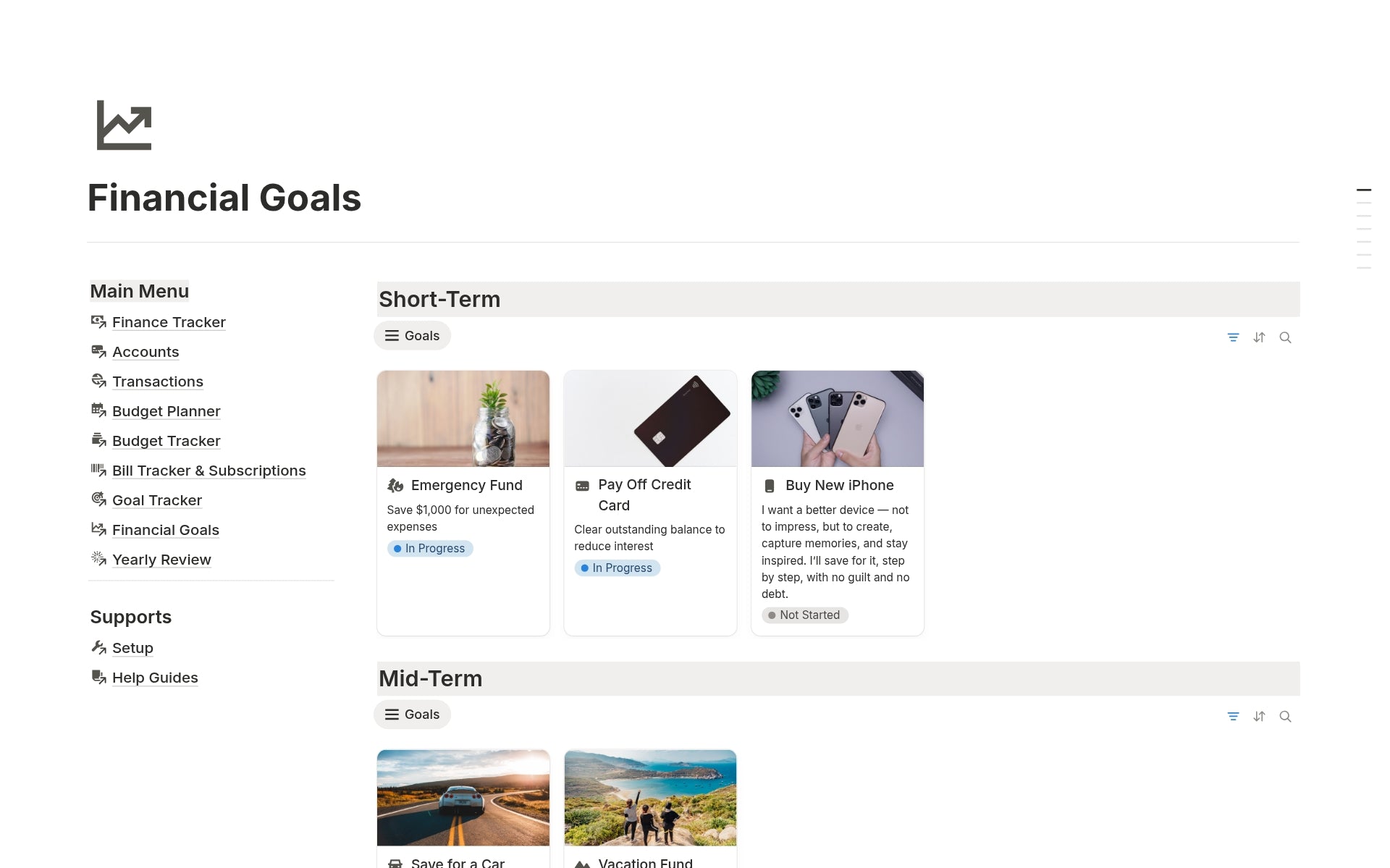
Task: Click the Financial Goals page chart icon
Action: click(x=124, y=125)
